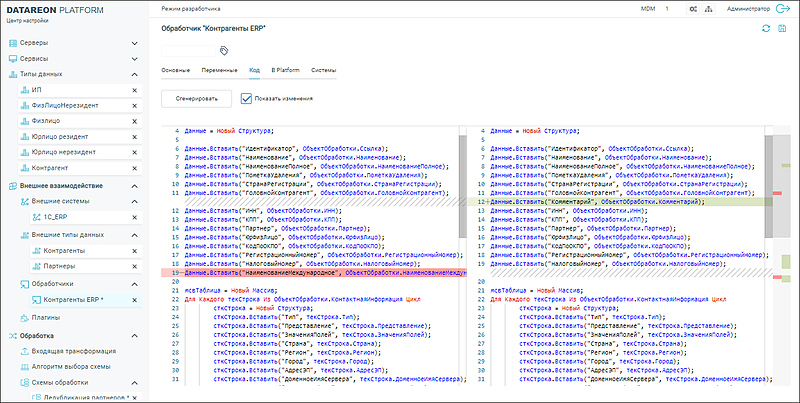
Task: Open the hierarchy structure icon in top bar
Action: 709,8
